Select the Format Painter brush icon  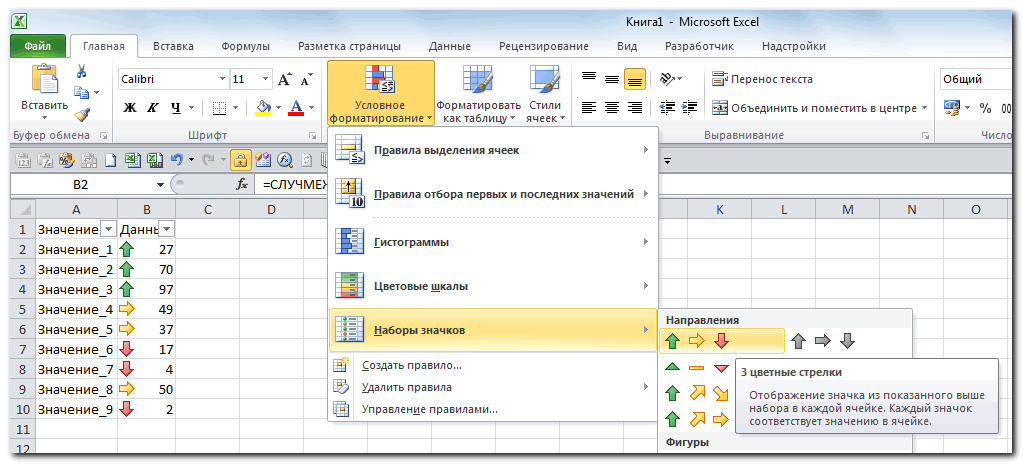[82, 114]
